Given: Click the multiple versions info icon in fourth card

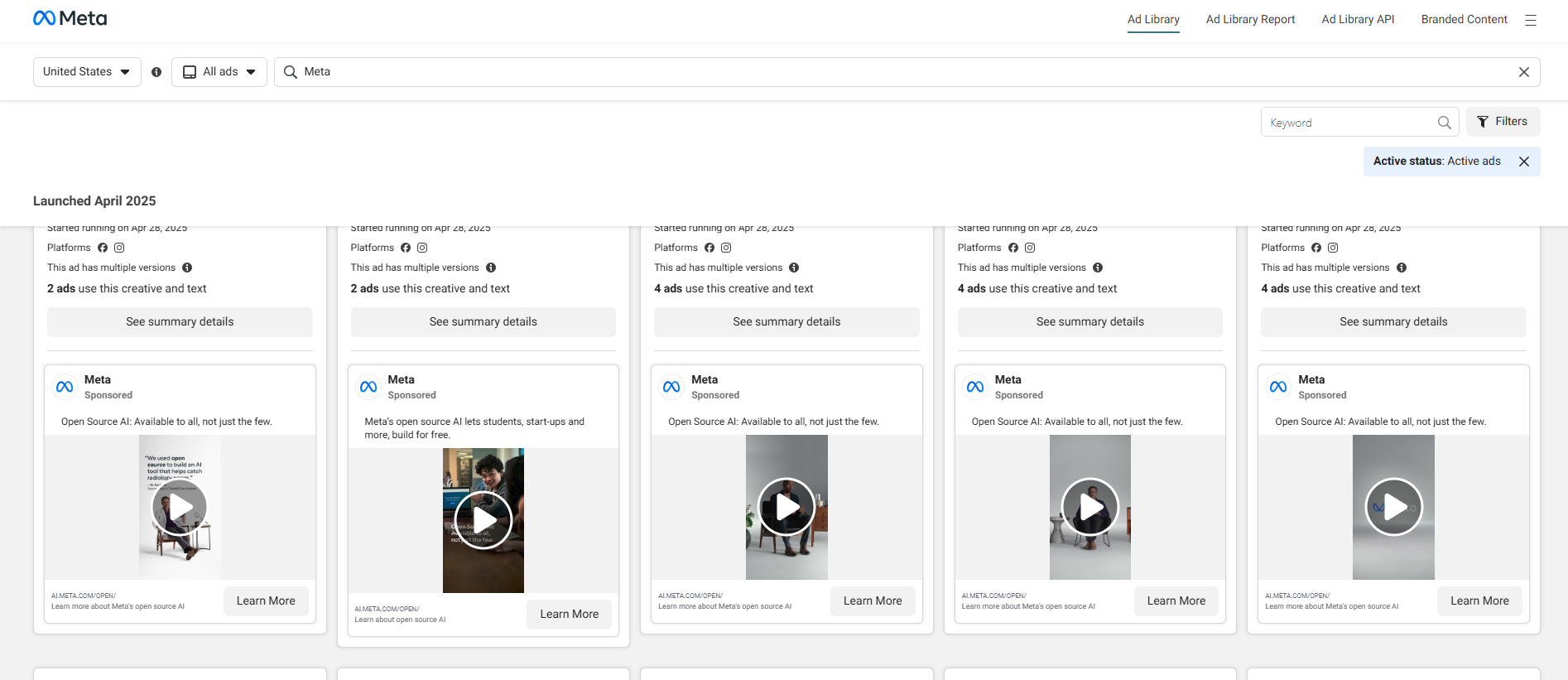Looking at the screenshot, I should click(x=1098, y=268).
